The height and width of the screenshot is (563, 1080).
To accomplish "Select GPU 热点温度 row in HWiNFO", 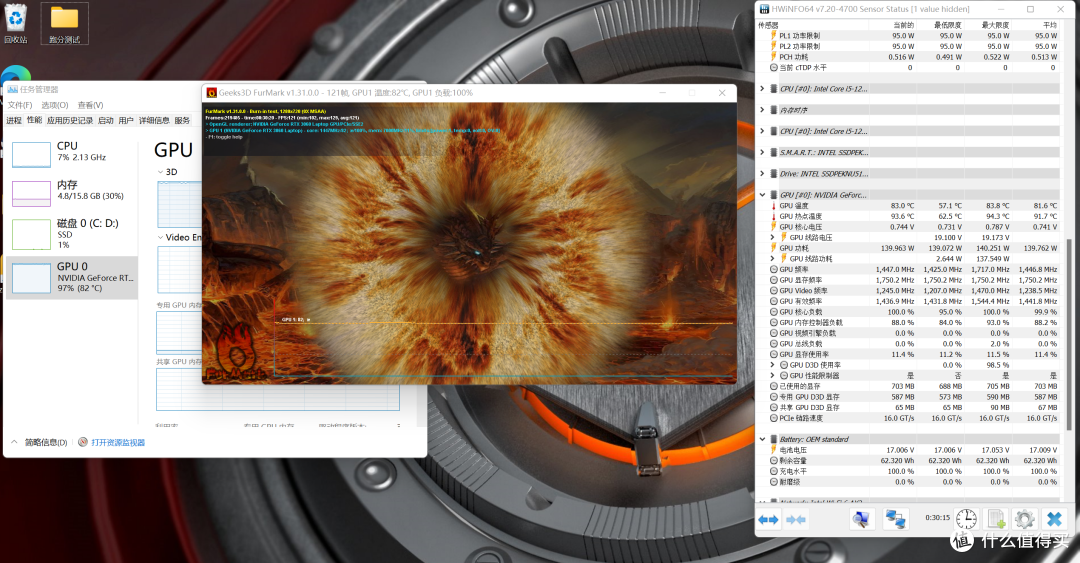I will click(908, 216).
